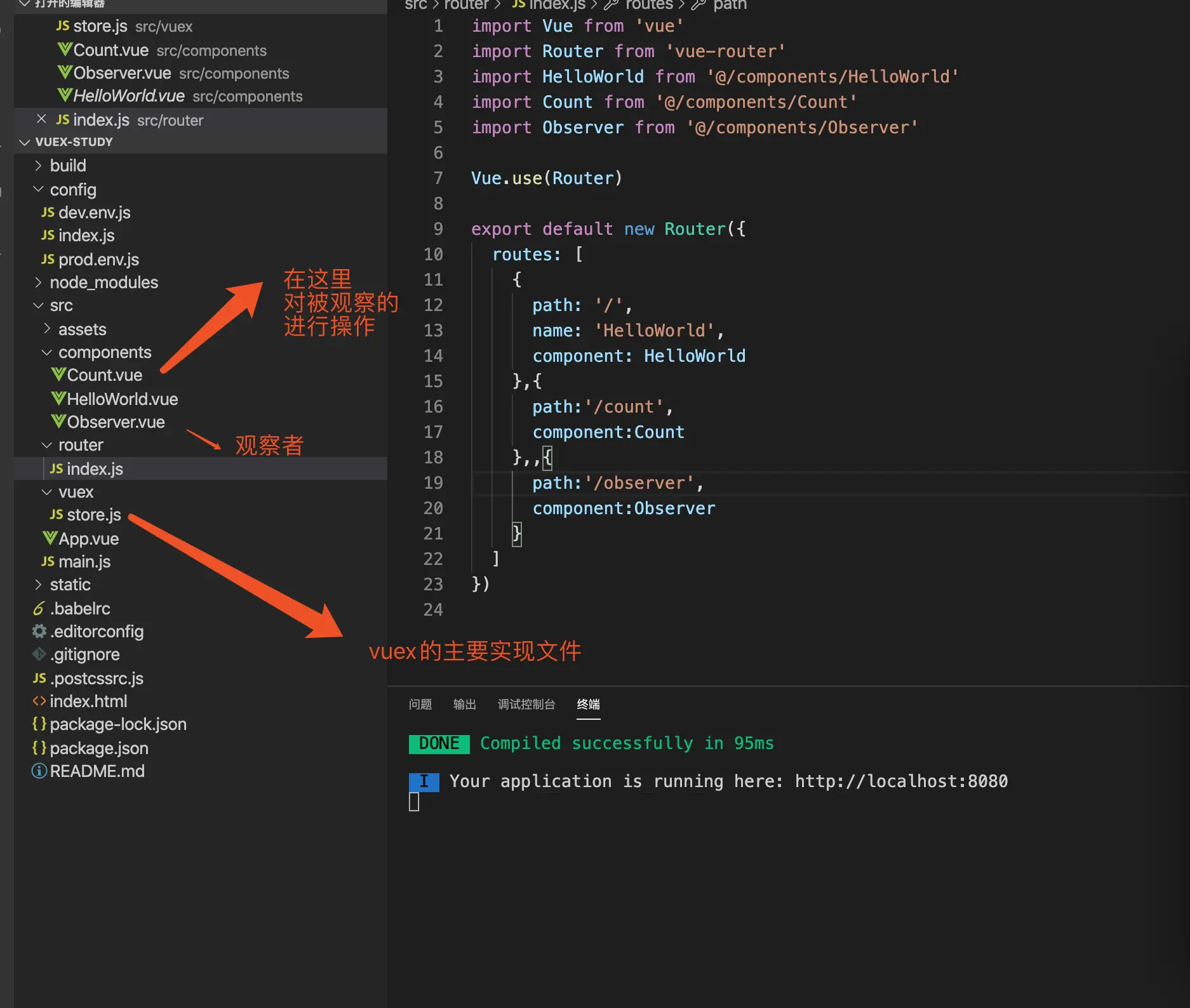The width and height of the screenshot is (1190, 1008).
Task: Open package-lock.json file
Action: (118, 724)
